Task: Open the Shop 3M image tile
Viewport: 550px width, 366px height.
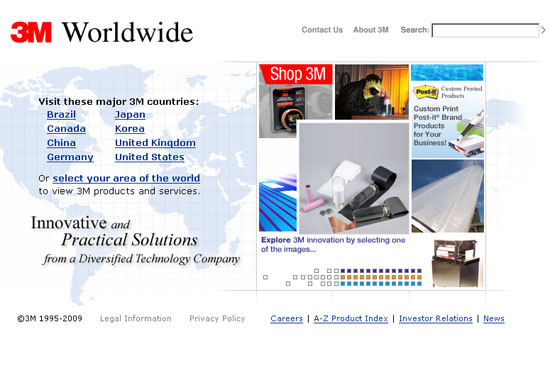Action: point(295,100)
